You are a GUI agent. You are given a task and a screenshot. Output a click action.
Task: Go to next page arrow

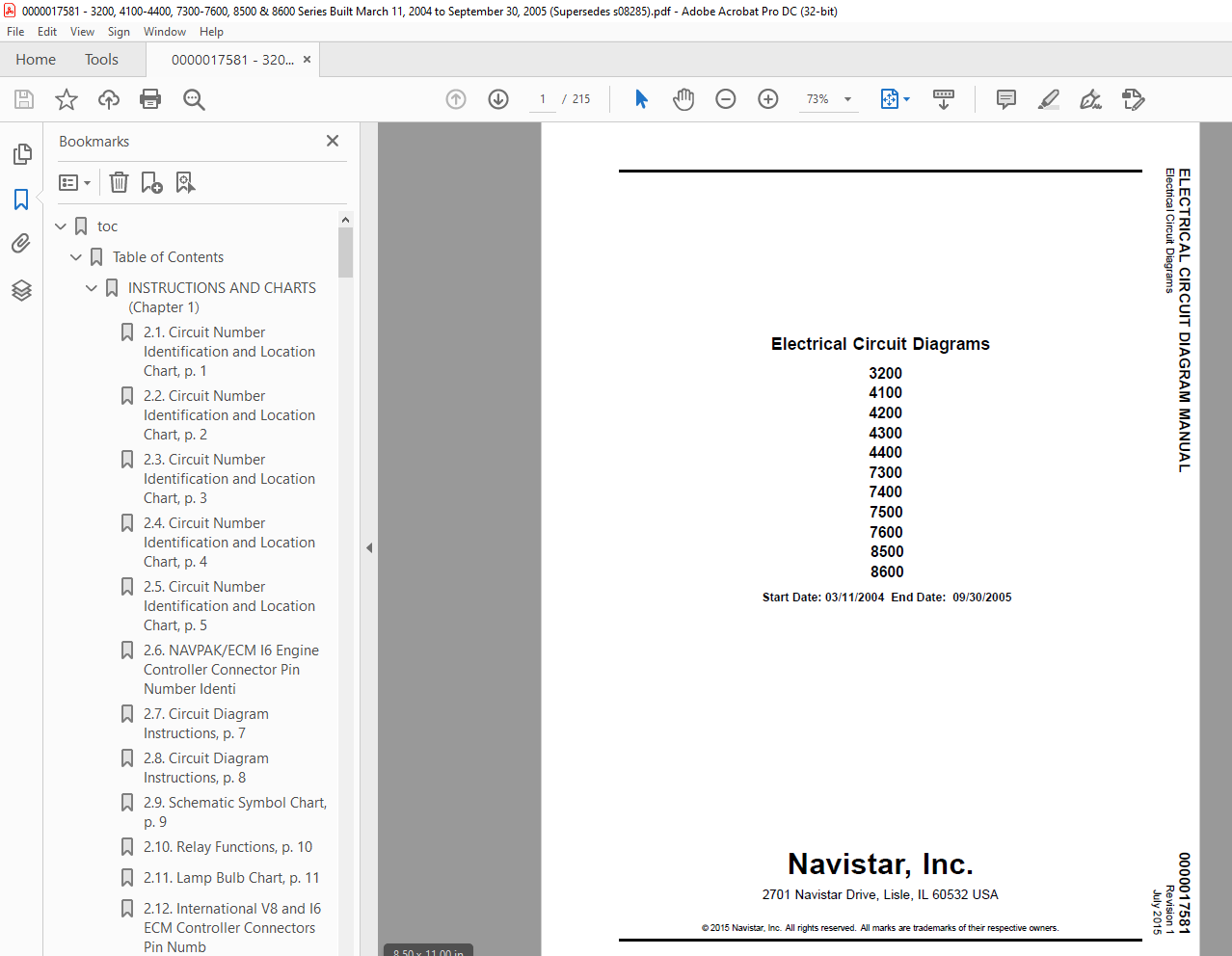click(498, 99)
